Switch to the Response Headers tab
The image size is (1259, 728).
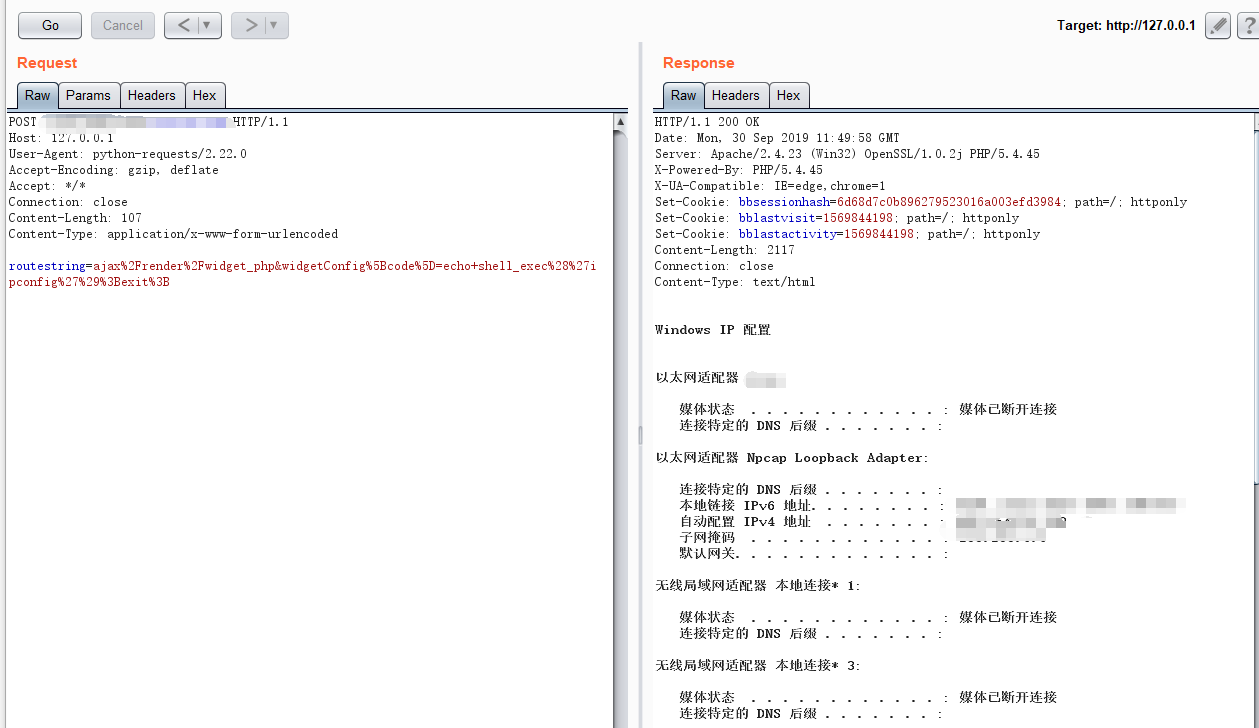(736, 95)
